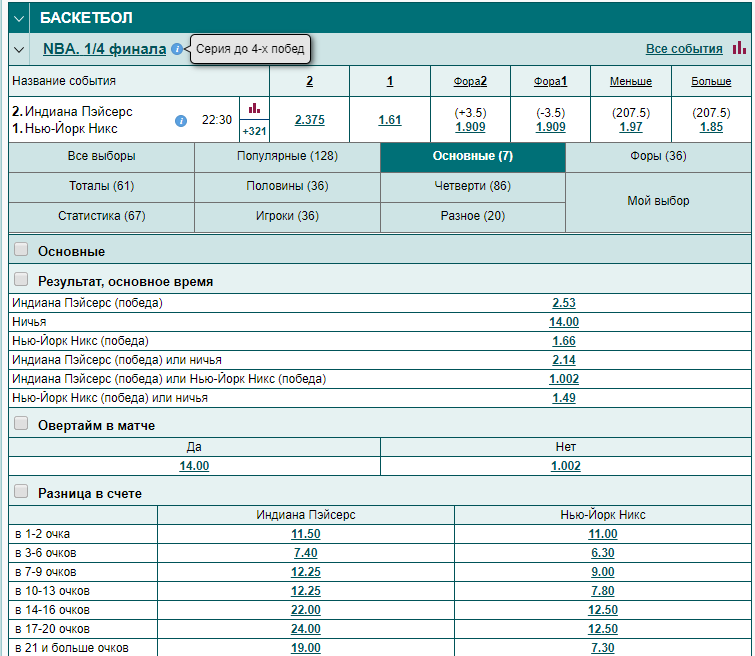The height and width of the screenshot is (656, 755).
Task: Switch to the Популярные (128) tab
Action: [287, 157]
